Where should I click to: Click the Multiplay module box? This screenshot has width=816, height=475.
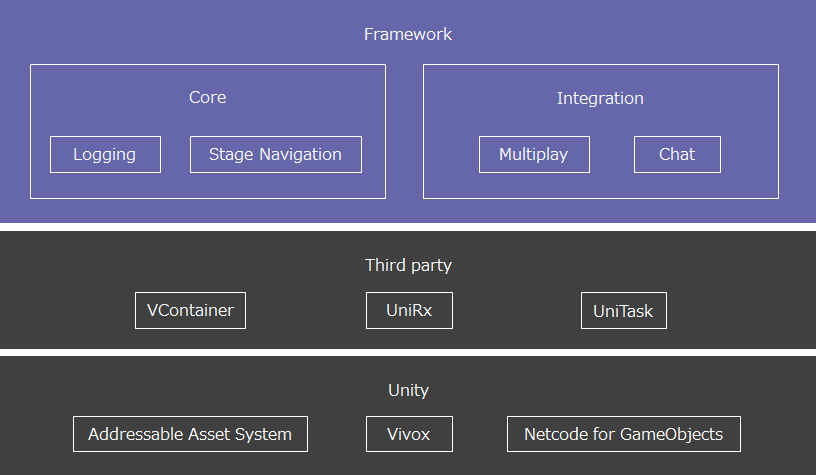coord(534,155)
